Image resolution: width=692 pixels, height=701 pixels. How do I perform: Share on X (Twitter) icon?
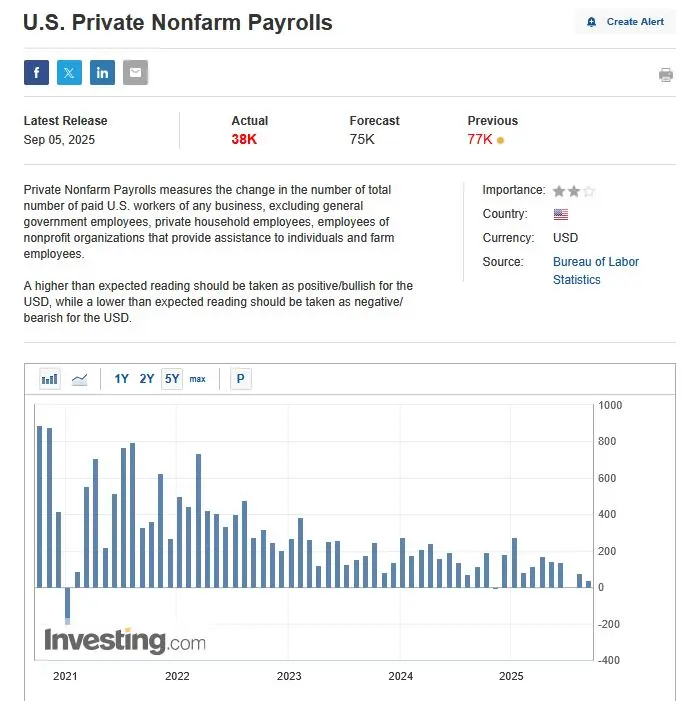point(69,72)
